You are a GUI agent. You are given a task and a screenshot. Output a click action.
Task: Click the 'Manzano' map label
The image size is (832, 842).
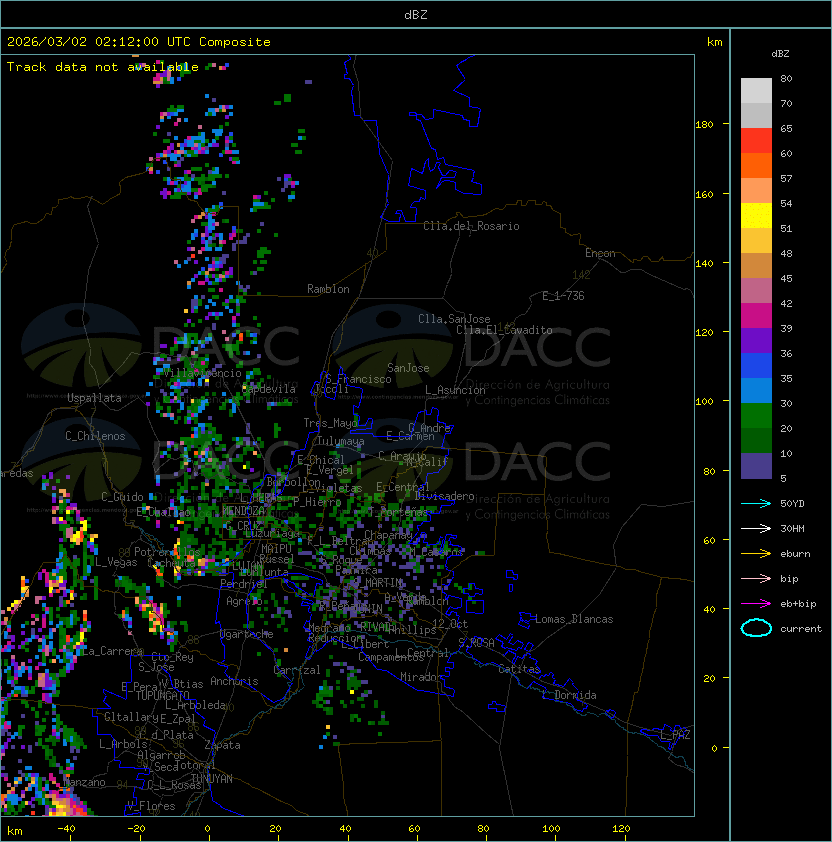coord(84,783)
